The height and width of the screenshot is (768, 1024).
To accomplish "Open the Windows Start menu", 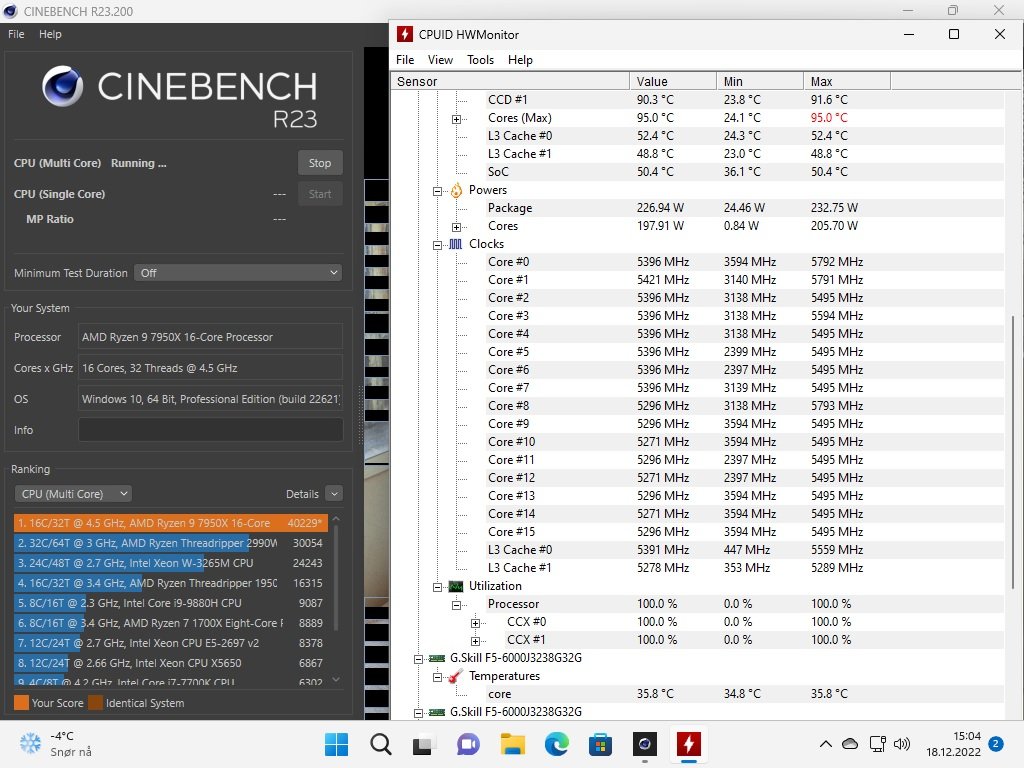I will [336, 744].
